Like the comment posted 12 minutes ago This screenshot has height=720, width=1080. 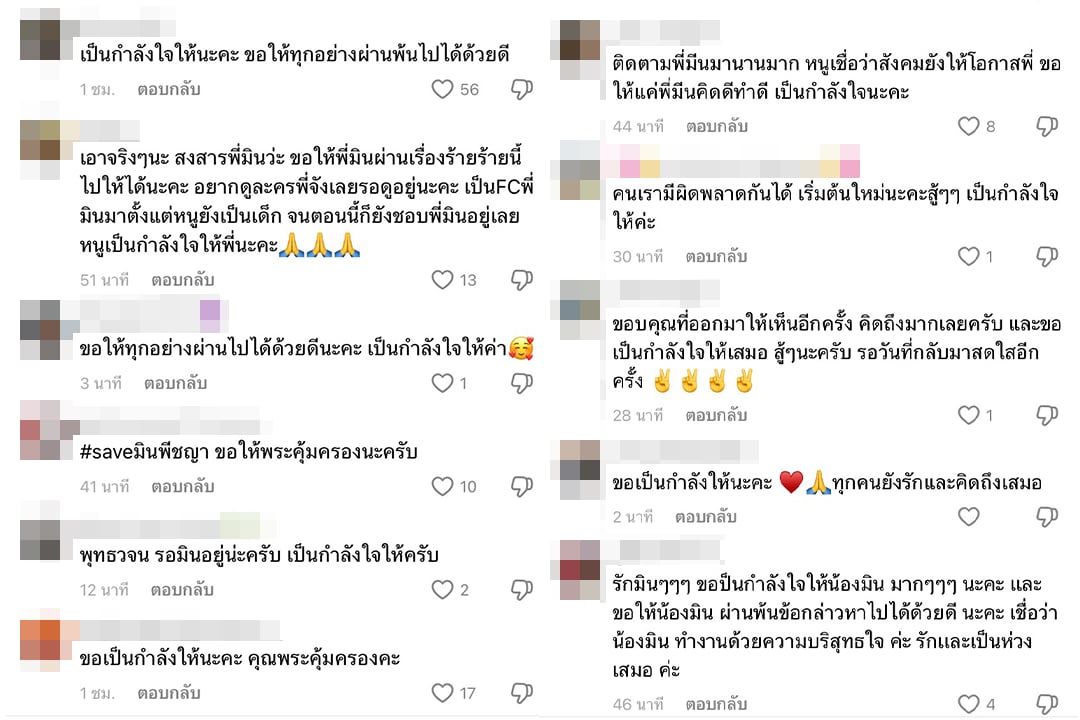pyautogui.click(x=442, y=590)
